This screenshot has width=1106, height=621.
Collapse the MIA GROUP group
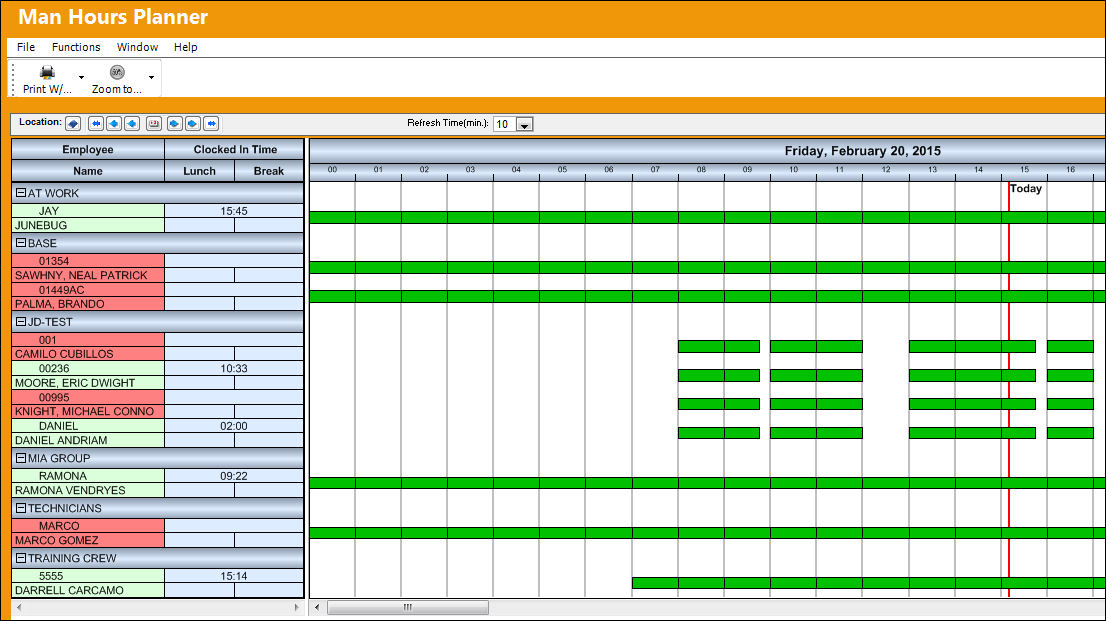[x=21, y=458]
